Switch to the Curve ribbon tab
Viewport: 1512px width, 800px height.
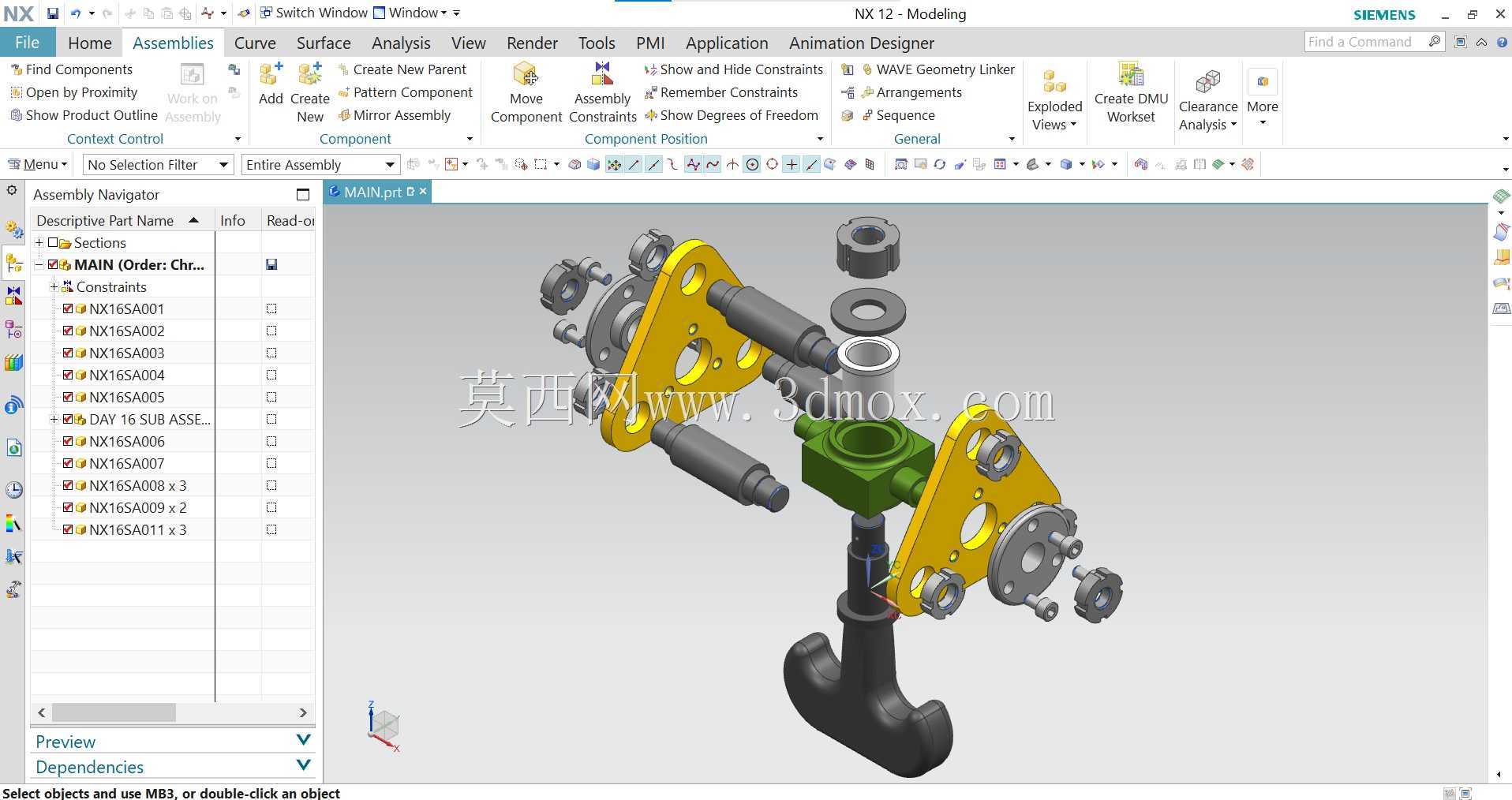coord(255,43)
